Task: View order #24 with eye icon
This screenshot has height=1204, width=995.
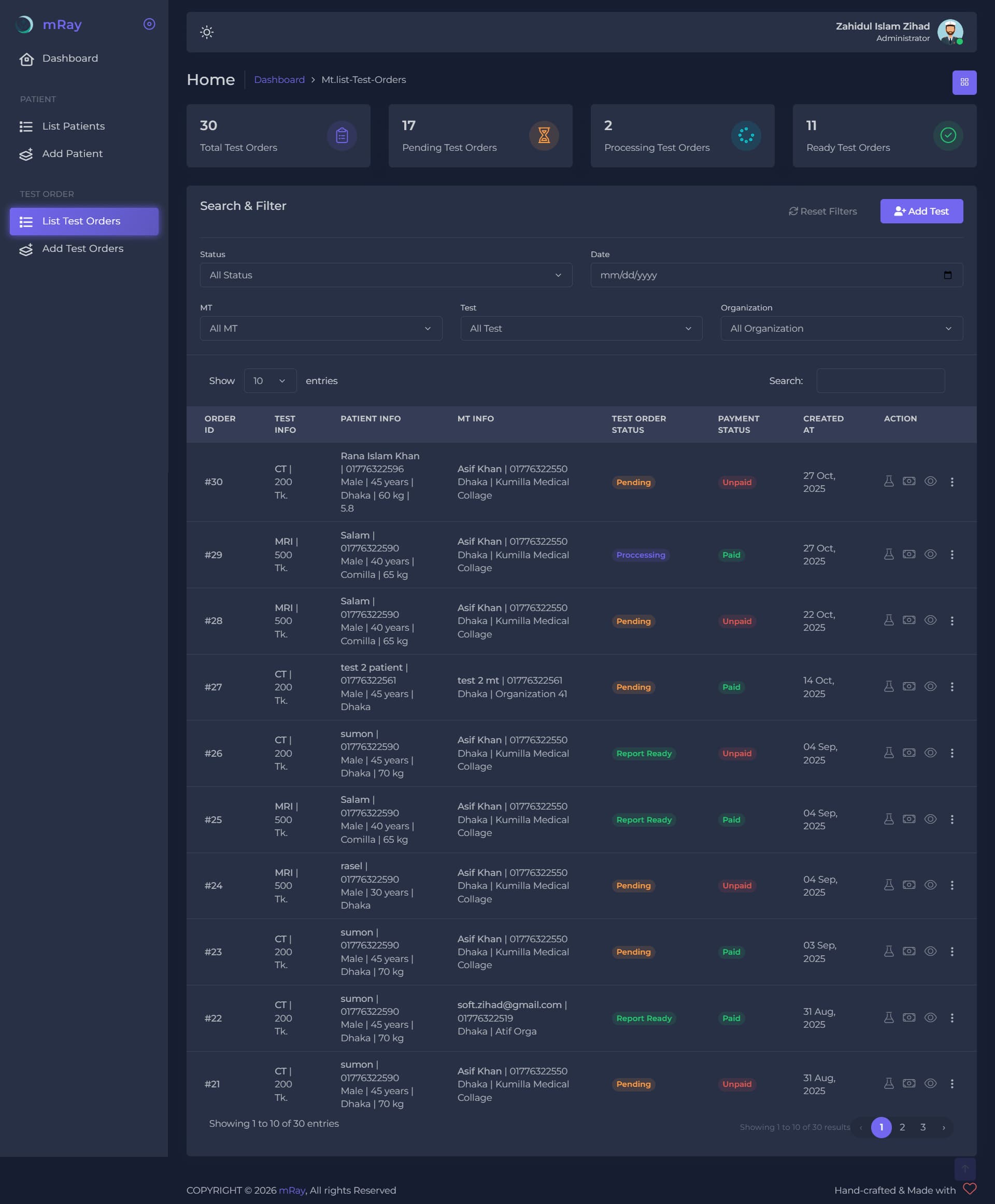Action: pos(930,885)
